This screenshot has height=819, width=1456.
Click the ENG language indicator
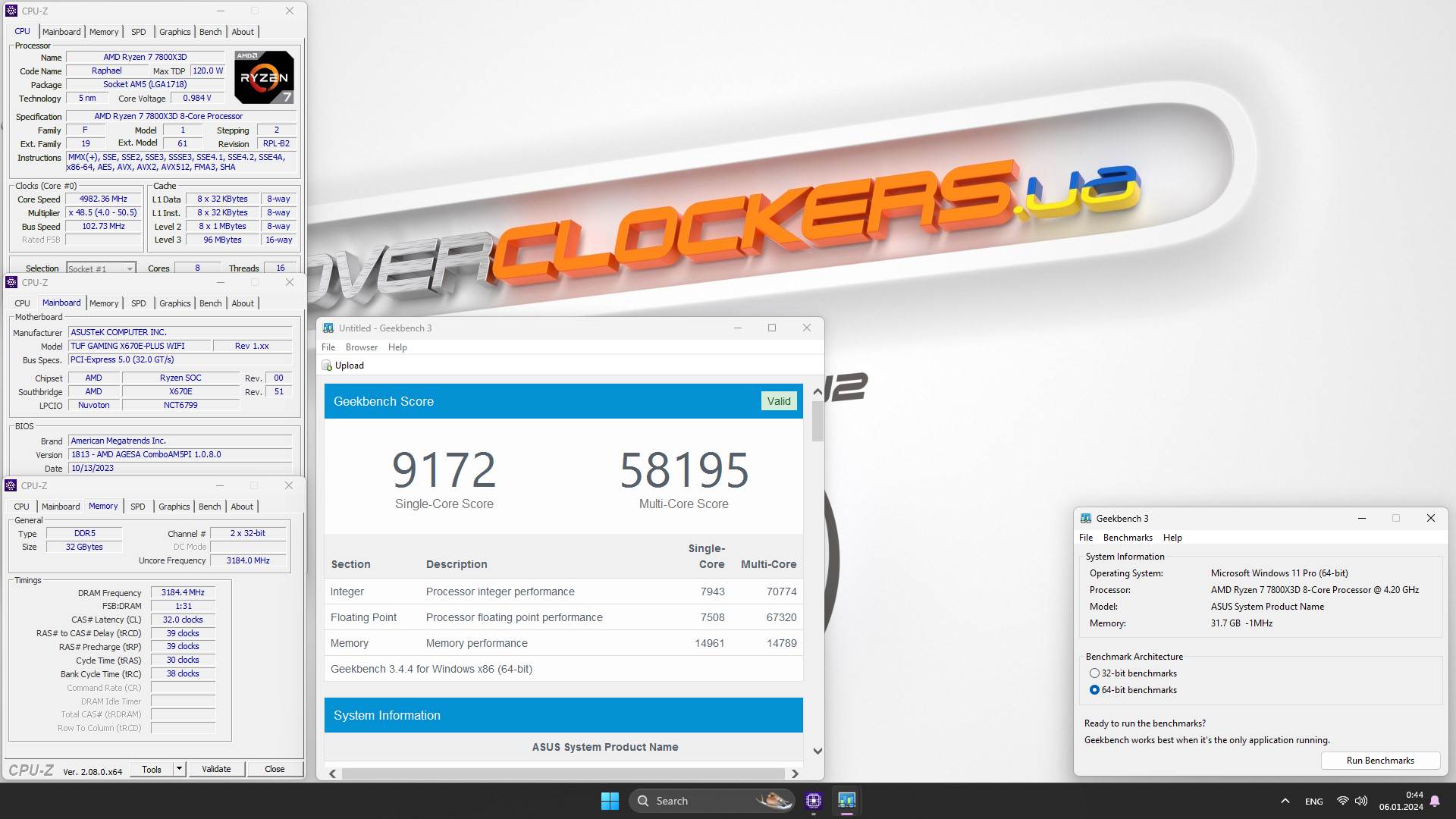tap(1314, 802)
